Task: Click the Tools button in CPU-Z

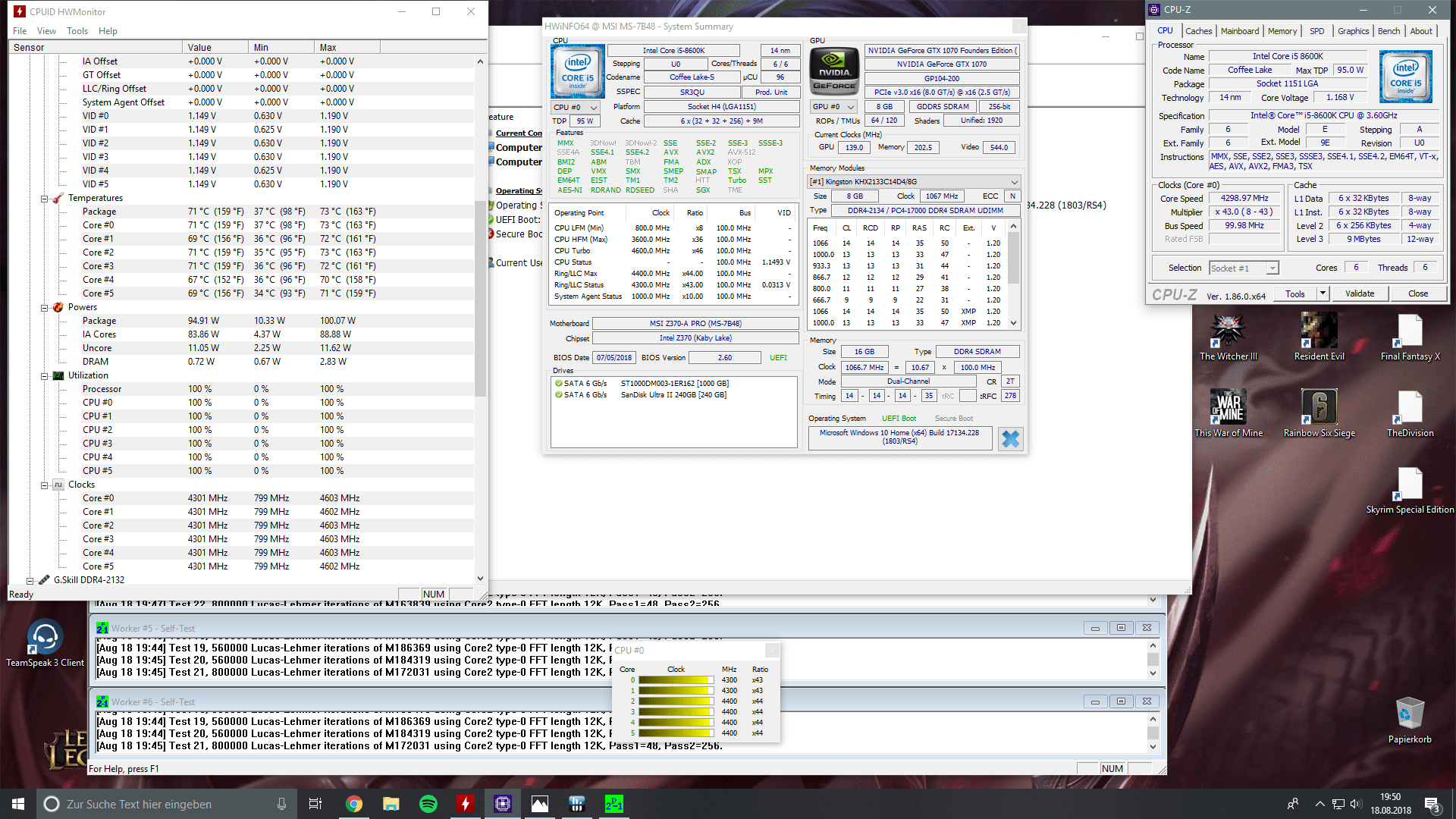Action: (x=1294, y=293)
